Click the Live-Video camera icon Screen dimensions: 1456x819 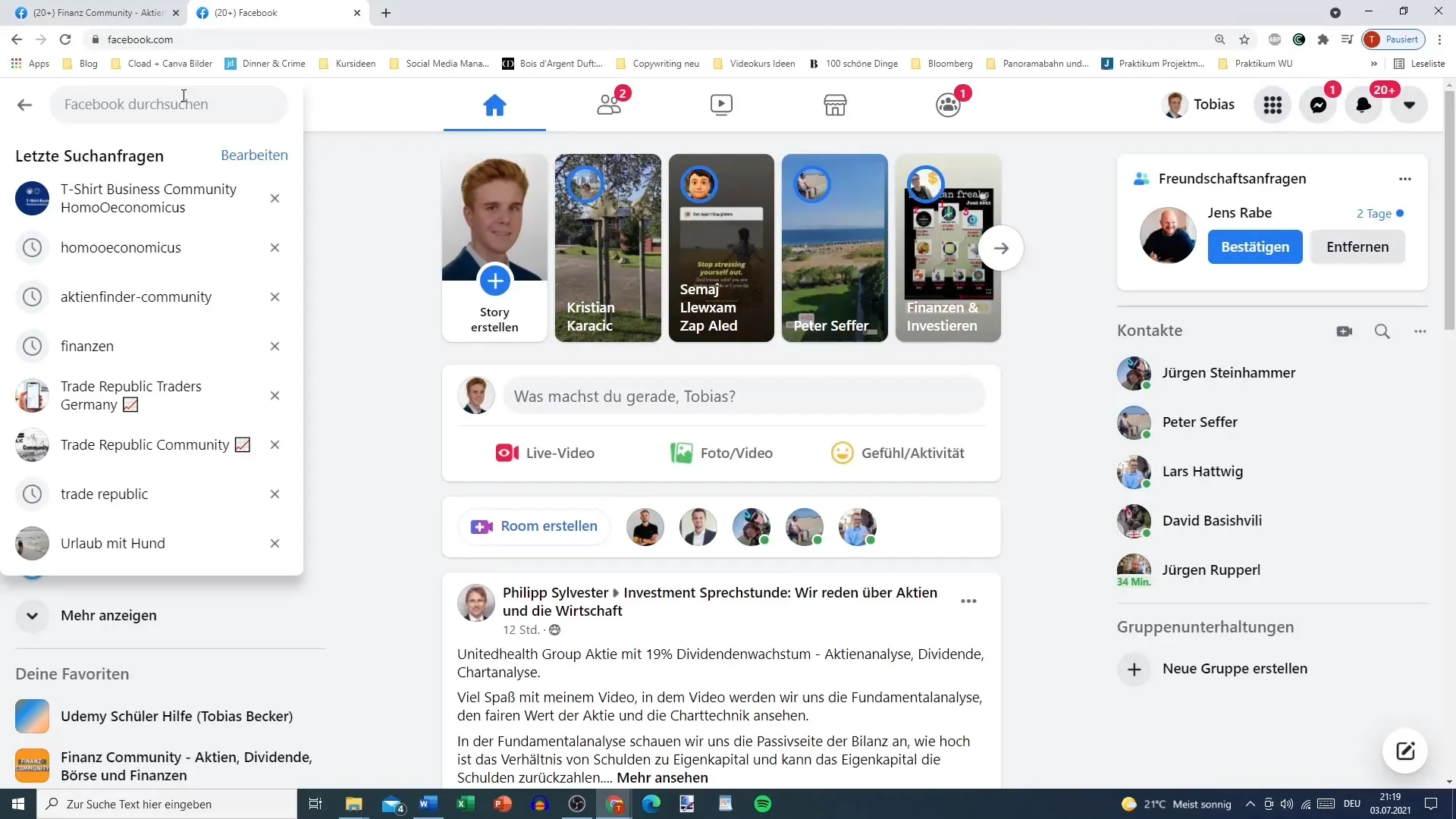click(x=506, y=453)
